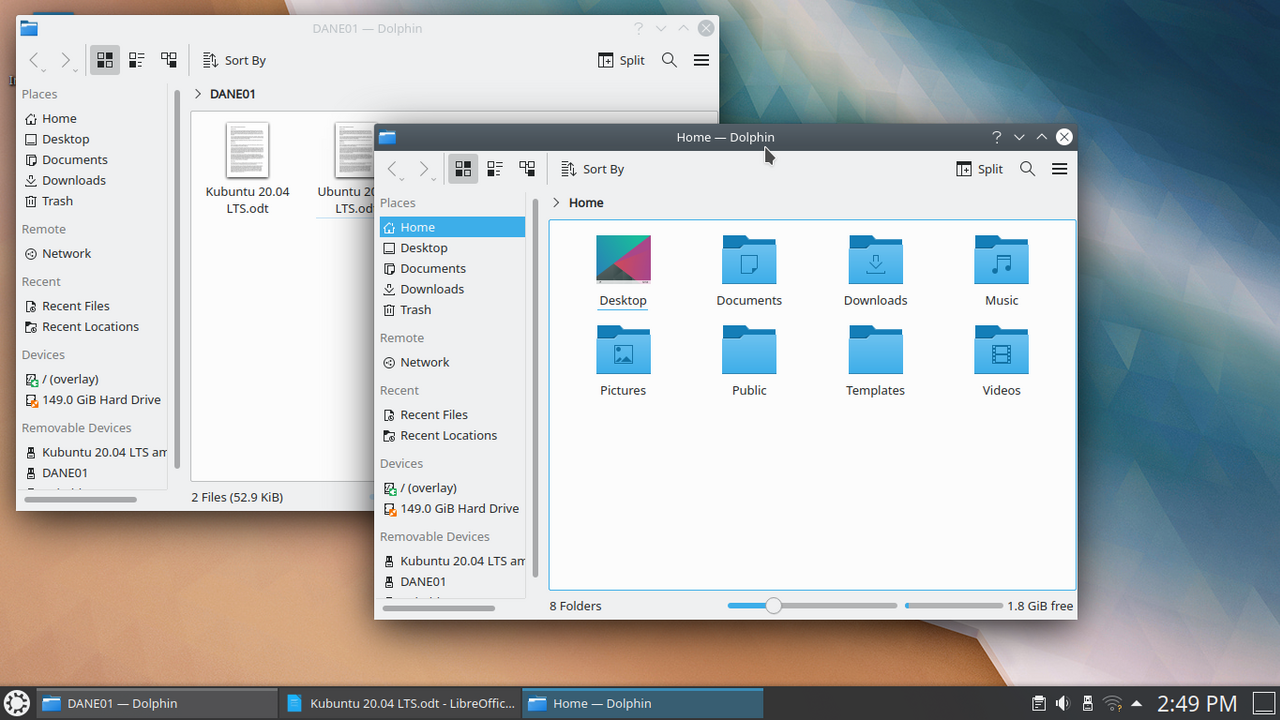Open the network icon in system tray

pos(1112,703)
